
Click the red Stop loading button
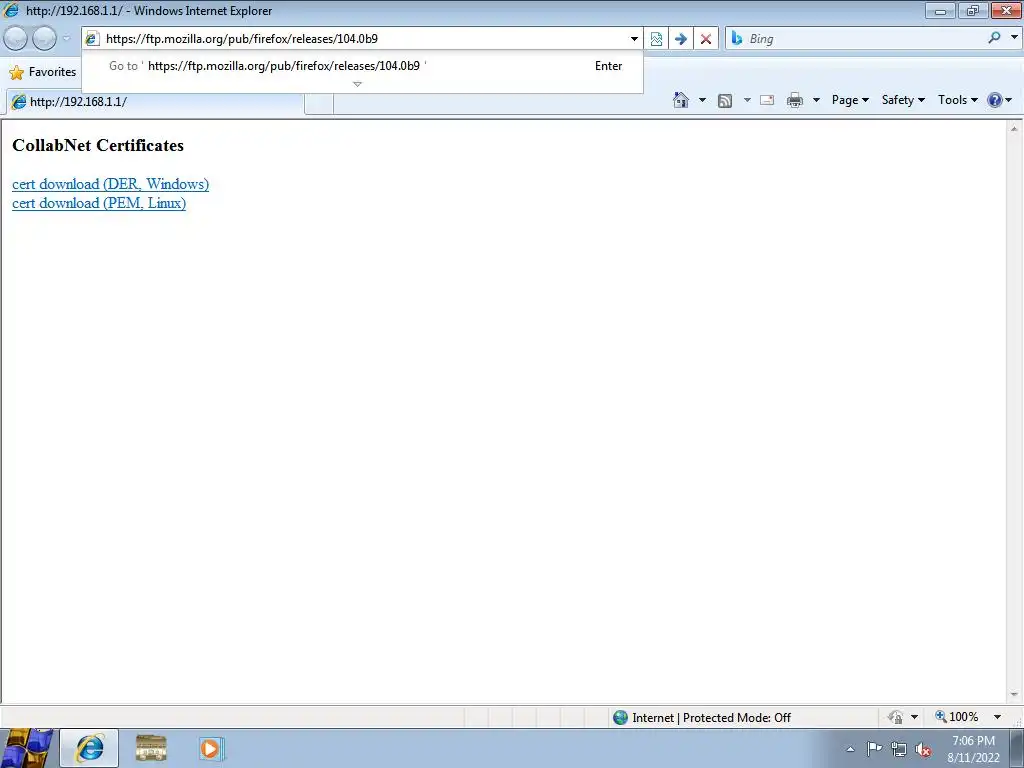706,39
